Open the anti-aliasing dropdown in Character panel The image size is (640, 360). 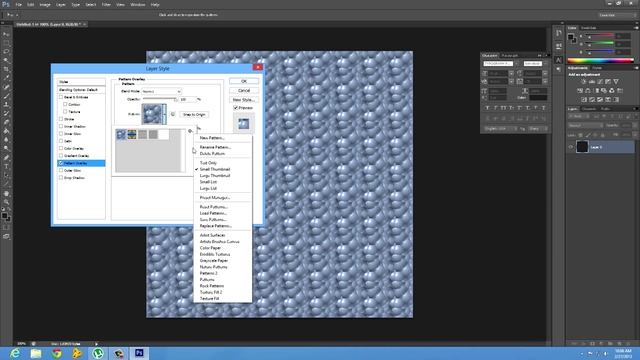[x=538, y=129]
